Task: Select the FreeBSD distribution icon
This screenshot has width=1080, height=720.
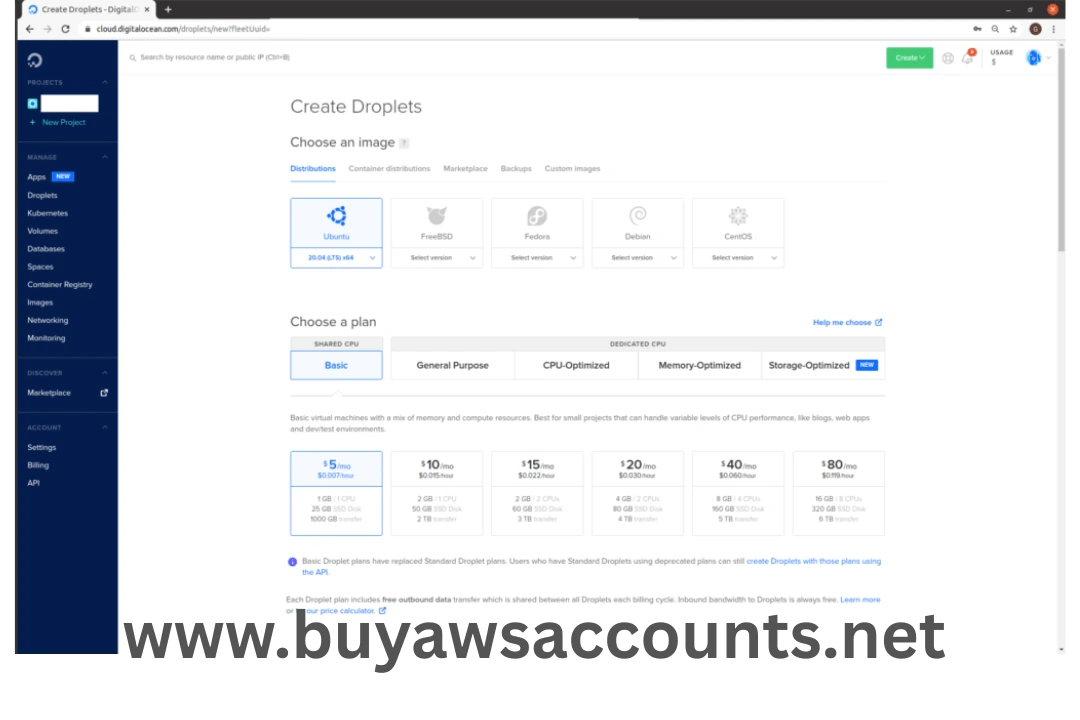Action: 437,216
